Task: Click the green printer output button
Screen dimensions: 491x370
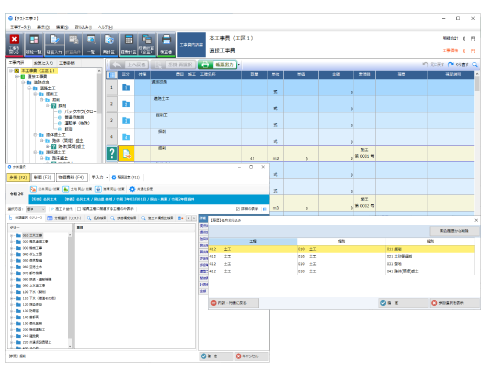Action: (x=217, y=64)
